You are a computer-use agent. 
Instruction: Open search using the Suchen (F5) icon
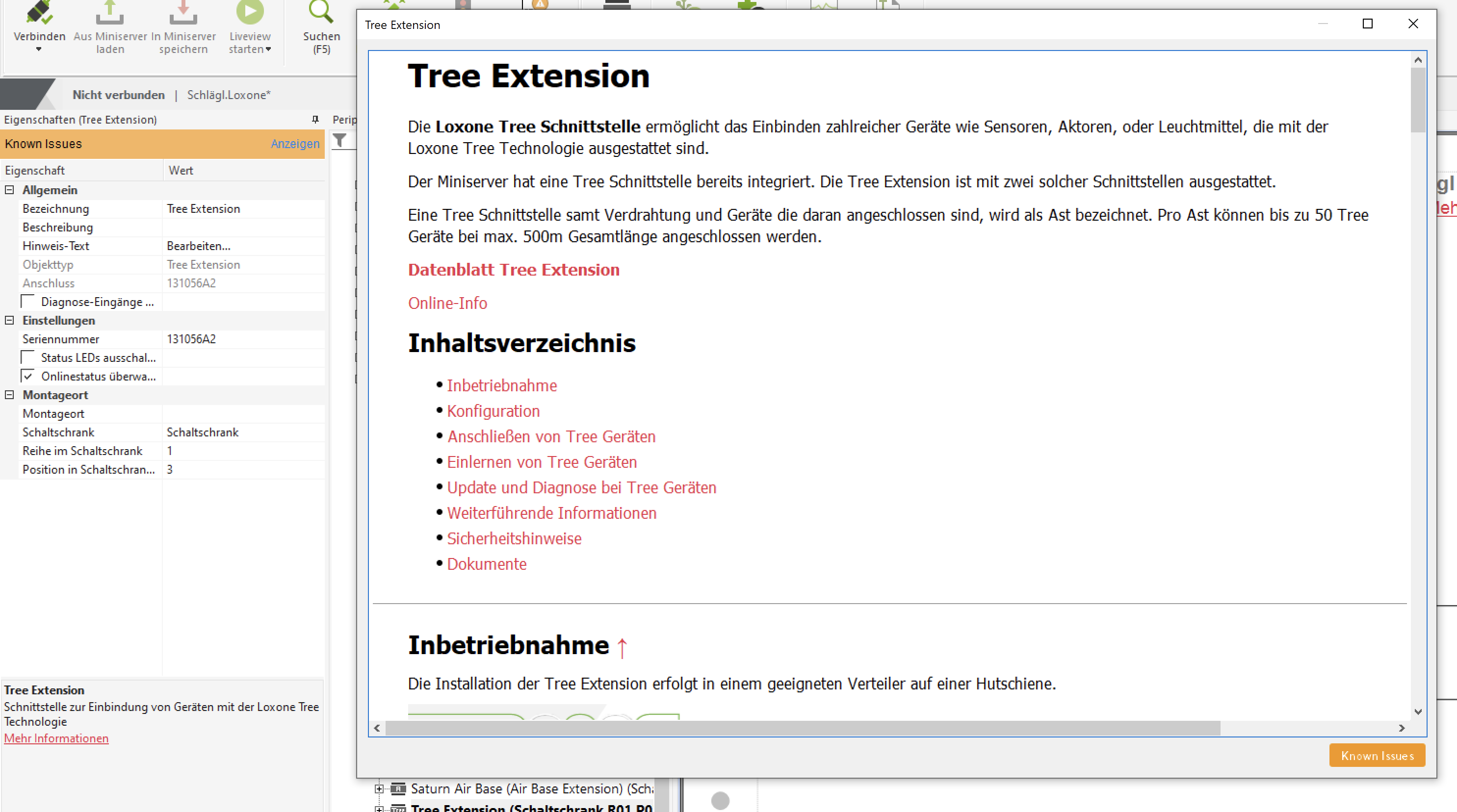pos(321,11)
